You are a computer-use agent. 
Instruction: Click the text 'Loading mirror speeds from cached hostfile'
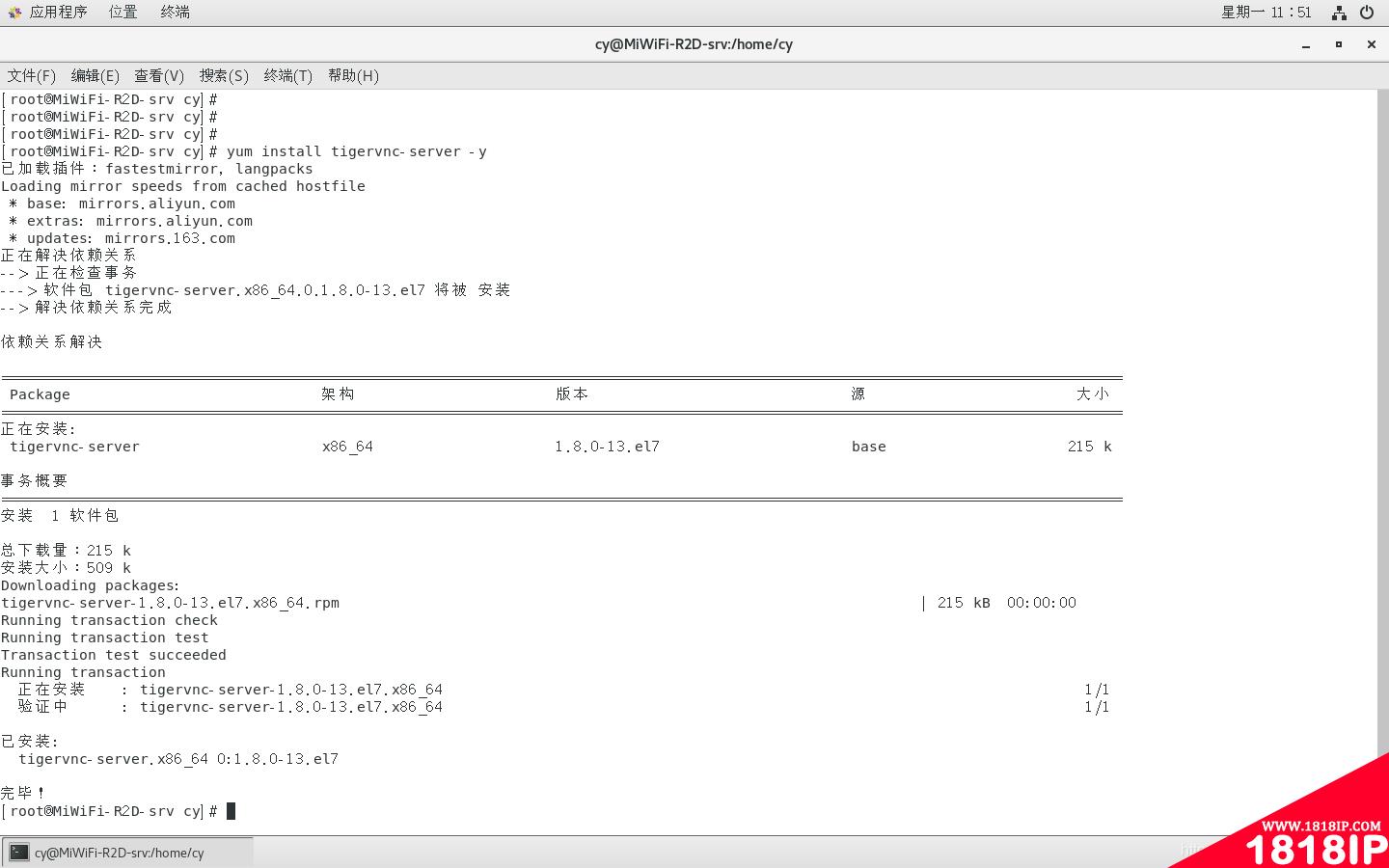click(x=183, y=186)
